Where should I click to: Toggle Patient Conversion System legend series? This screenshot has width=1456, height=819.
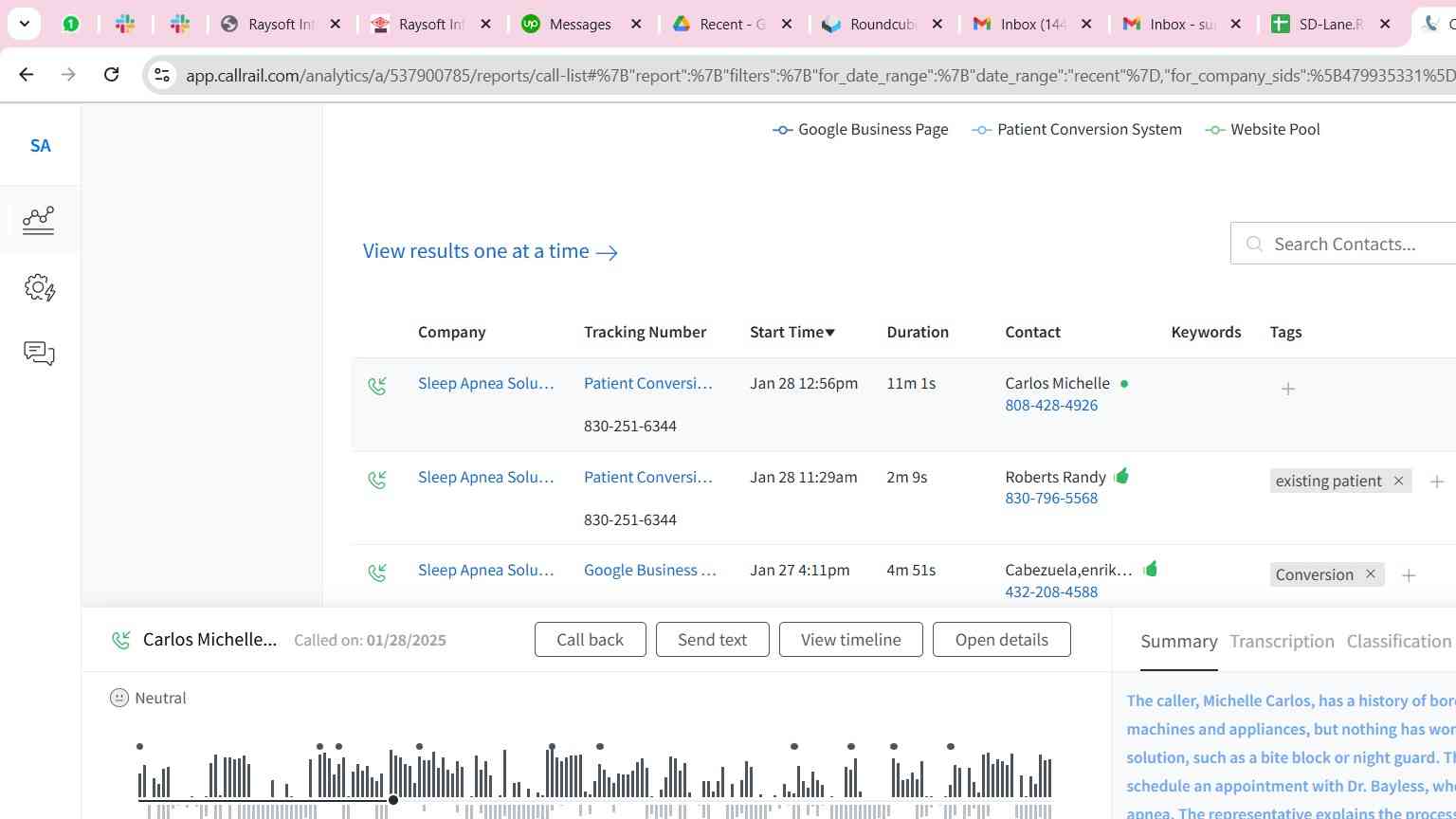pos(1077,130)
